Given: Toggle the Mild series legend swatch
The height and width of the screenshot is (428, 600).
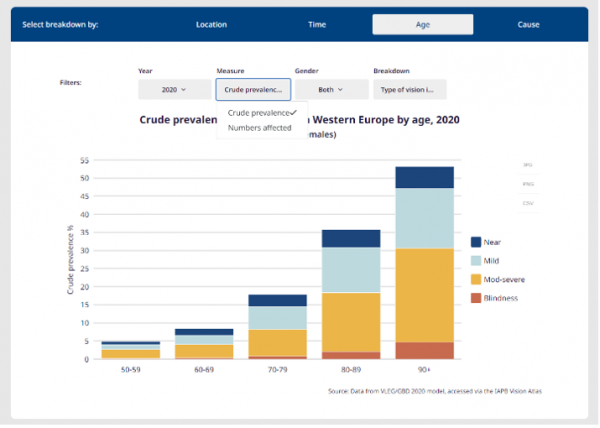Looking at the screenshot, I should coord(476,261).
